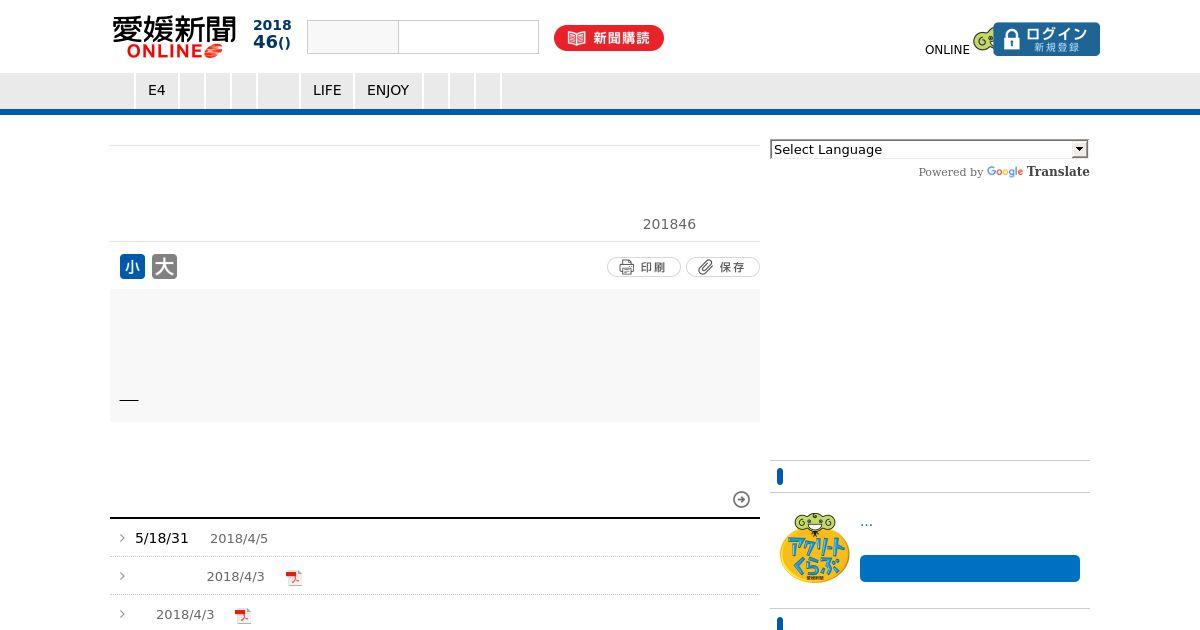Click the frog mascot icon beside ONLINE
This screenshot has width=1200, height=630.
tap(984, 40)
